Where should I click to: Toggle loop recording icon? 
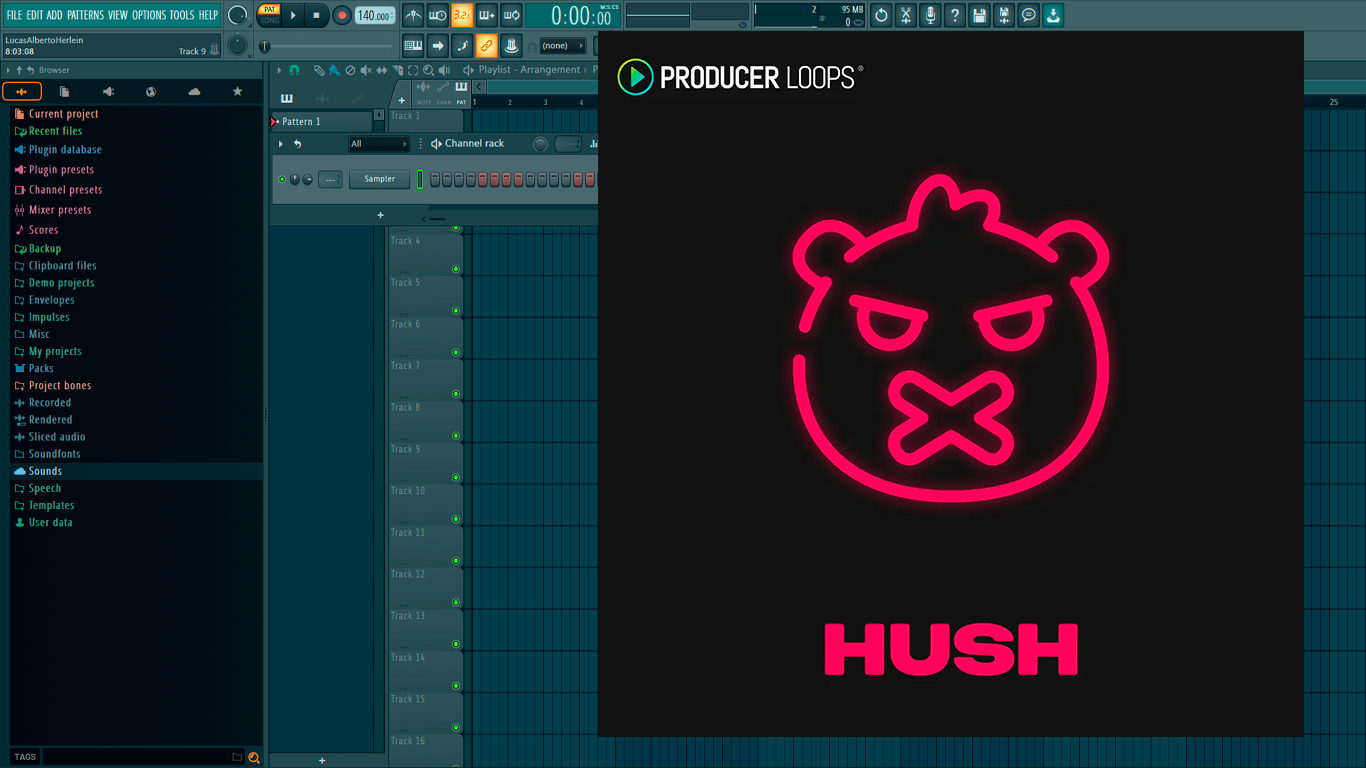[511, 15]
